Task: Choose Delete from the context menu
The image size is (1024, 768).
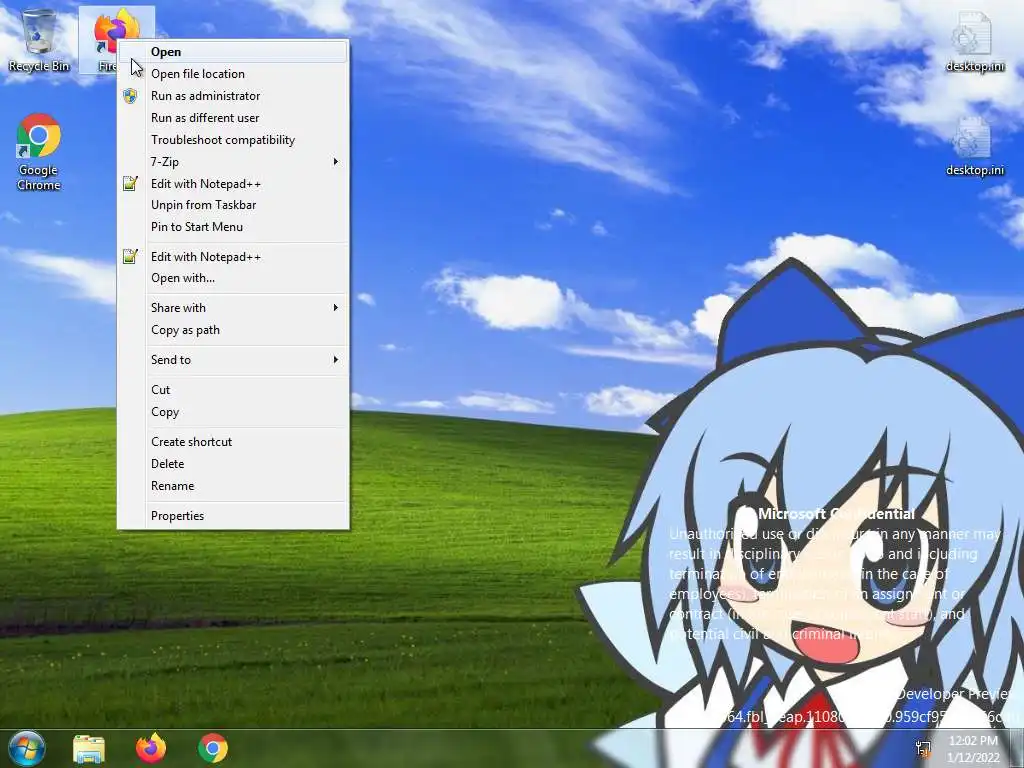Action: [x=233, y=464]
